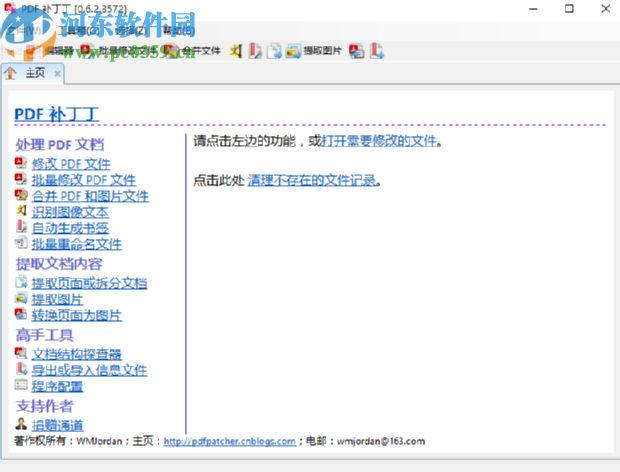Click the 打开需要修改的文件 link
The width and height of the screenshot is (620, 472).
coord(380,141)
